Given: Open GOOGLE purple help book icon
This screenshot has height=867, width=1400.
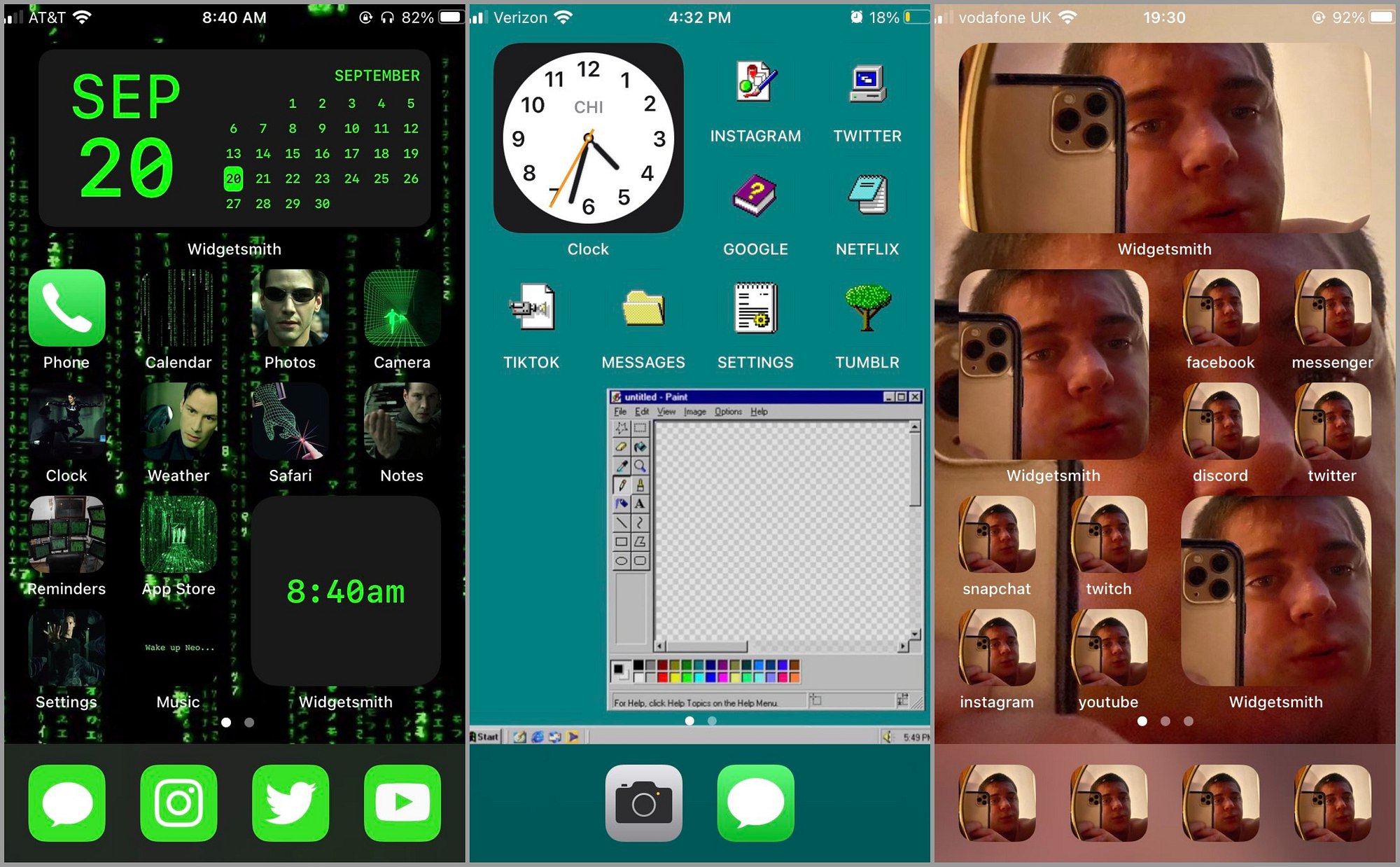Looking at the screenshot, I should point(755,195).
